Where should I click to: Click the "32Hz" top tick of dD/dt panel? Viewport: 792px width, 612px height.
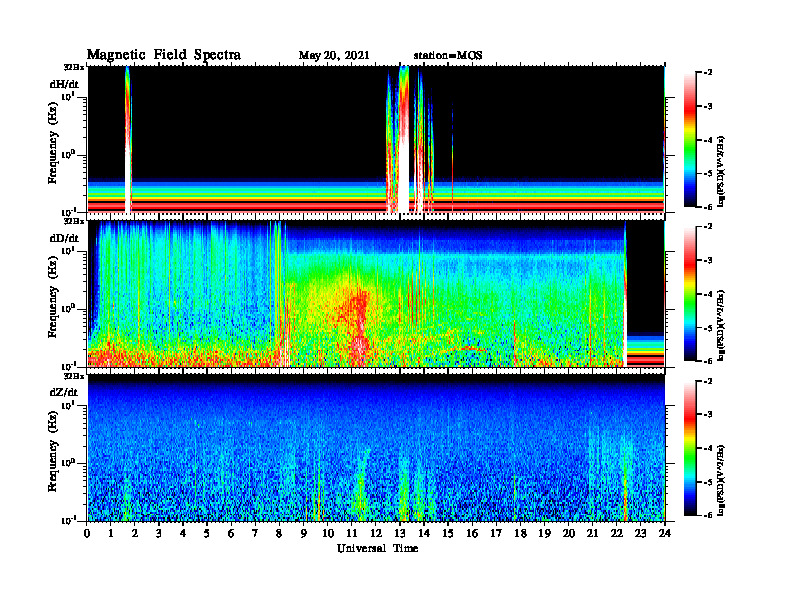[74, 221]
